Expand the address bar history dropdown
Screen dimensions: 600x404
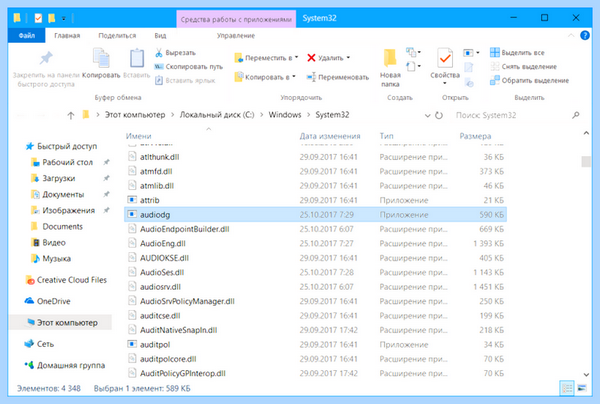[x=427, y=115]
